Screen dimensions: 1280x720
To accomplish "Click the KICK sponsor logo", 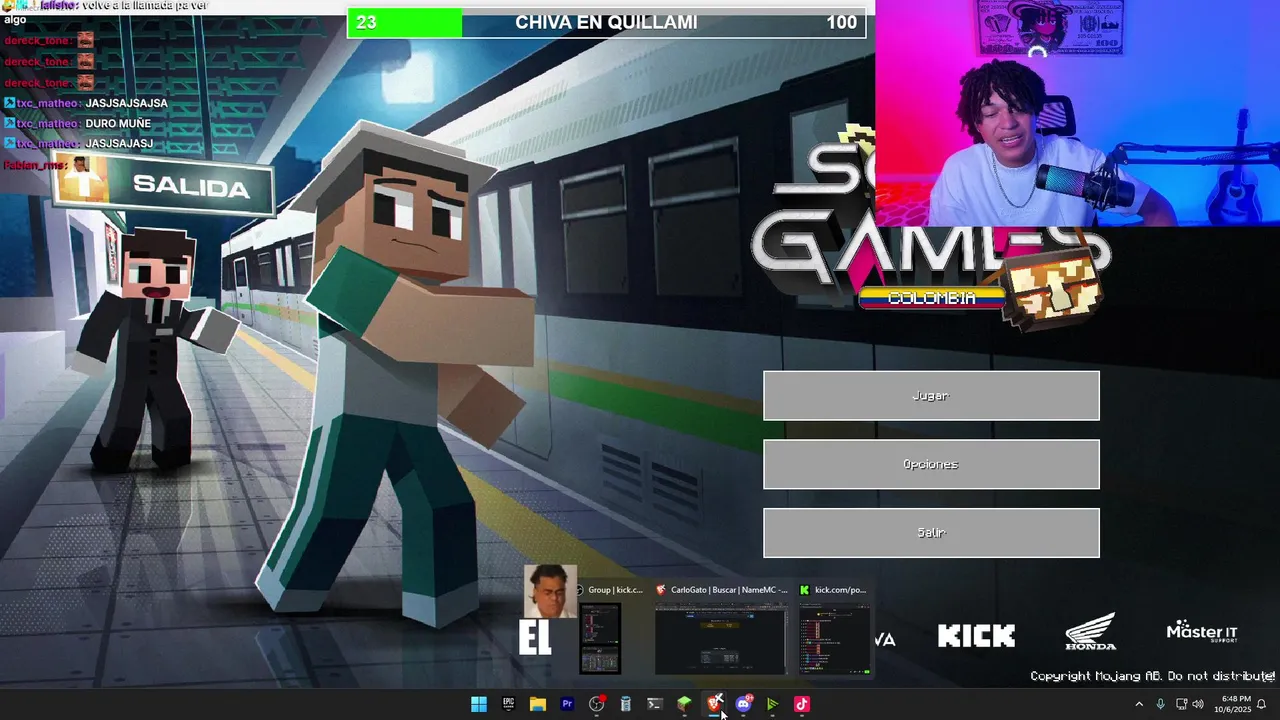I will (976, 636).
